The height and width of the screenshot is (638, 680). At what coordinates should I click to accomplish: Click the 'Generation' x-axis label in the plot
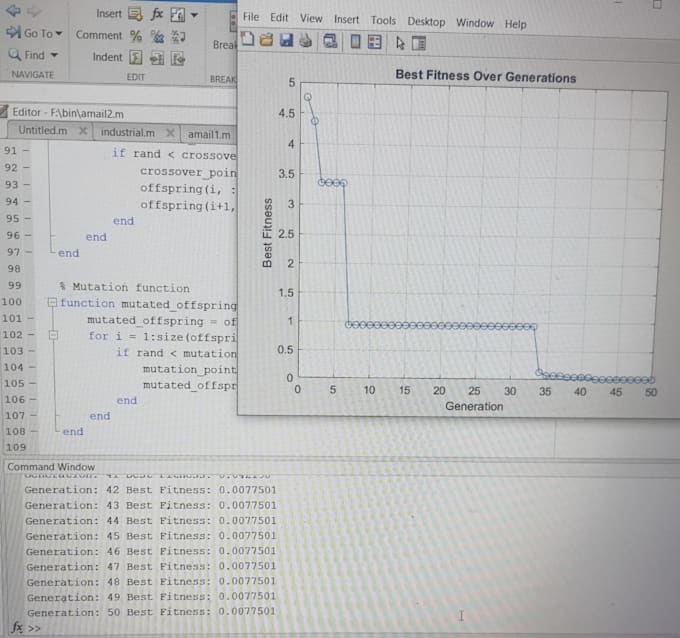click(x=474, y=406)
